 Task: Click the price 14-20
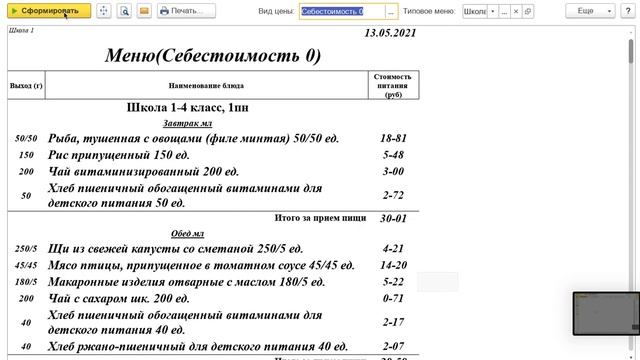point(393,265)
